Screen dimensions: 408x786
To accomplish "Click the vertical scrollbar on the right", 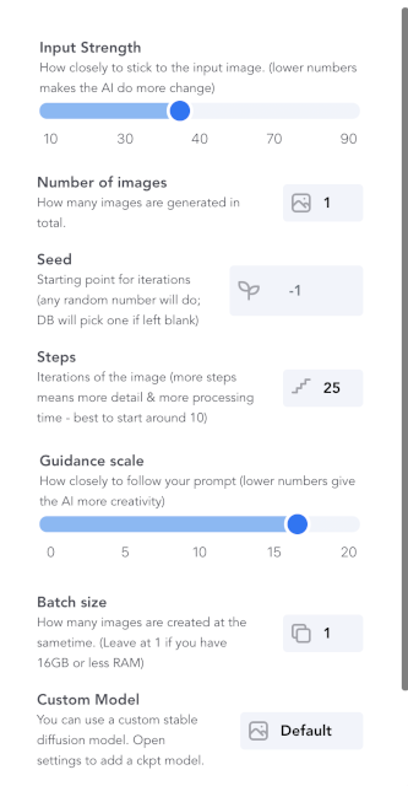I will (404, 349).
